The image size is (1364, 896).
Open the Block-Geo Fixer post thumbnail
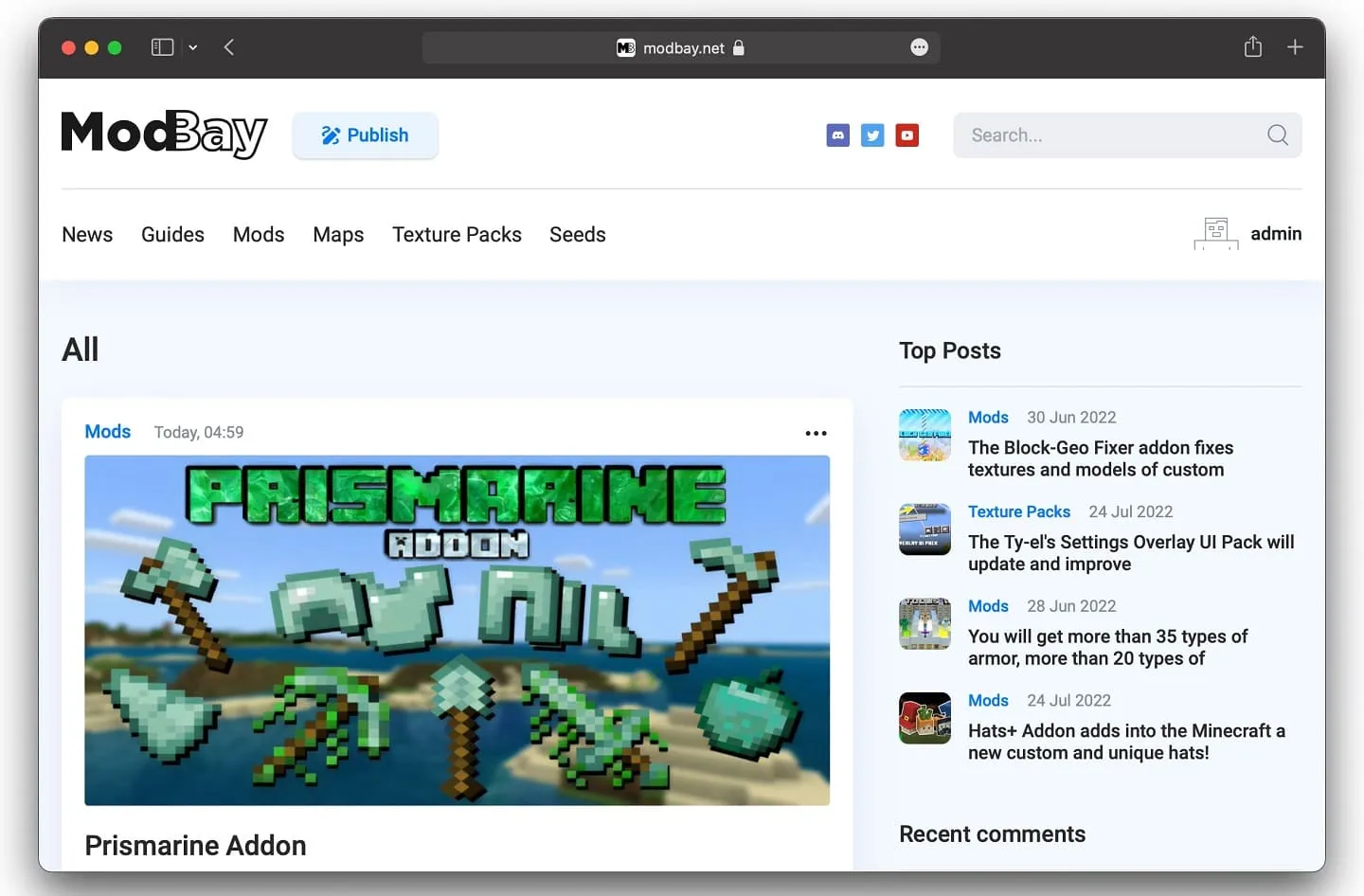click(x=924, y=435)
